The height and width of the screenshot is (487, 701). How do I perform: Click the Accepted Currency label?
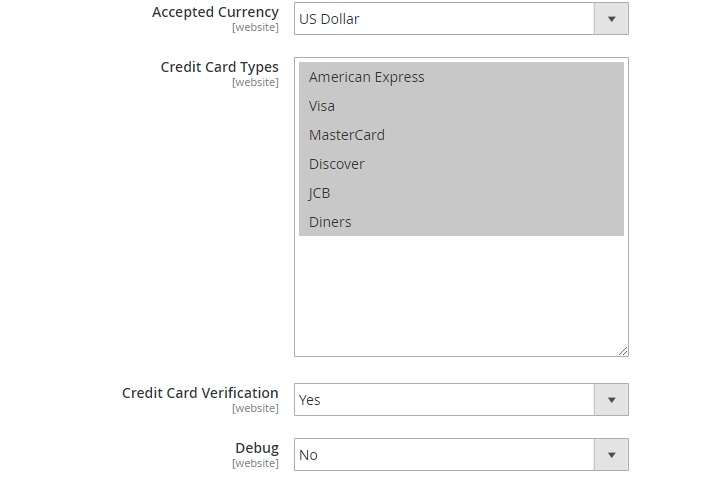tap(215, 12)
